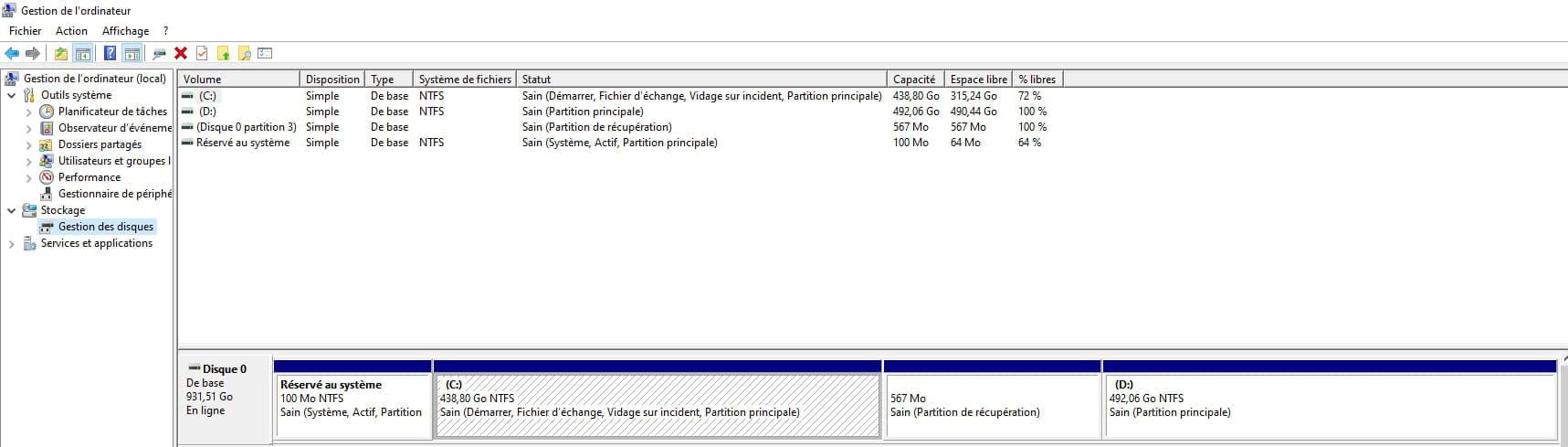Select the (D:) 492,06 Go partition block
The width and height of the screenshot is (1568, 447).
coord(1331,399)
